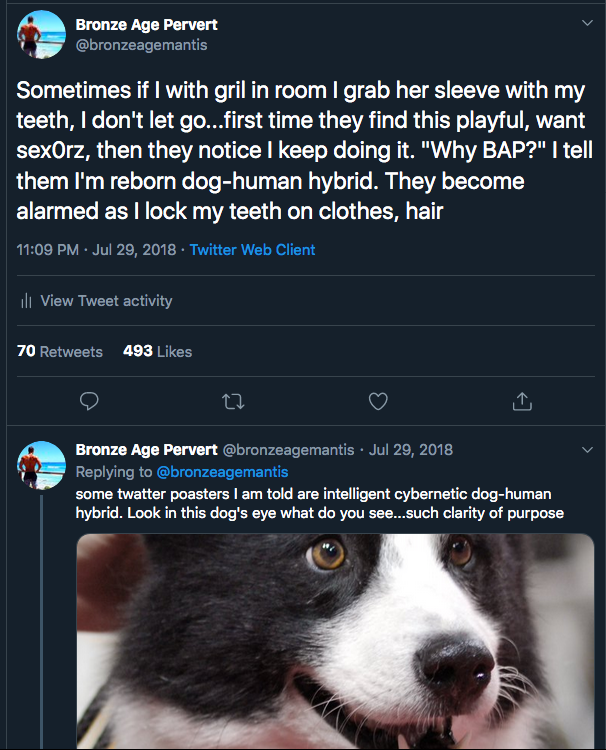Image resolution: width=606 pixels, height=750 pixels.
Task: Open the View Tweet activity link
Action: point(106,301)
